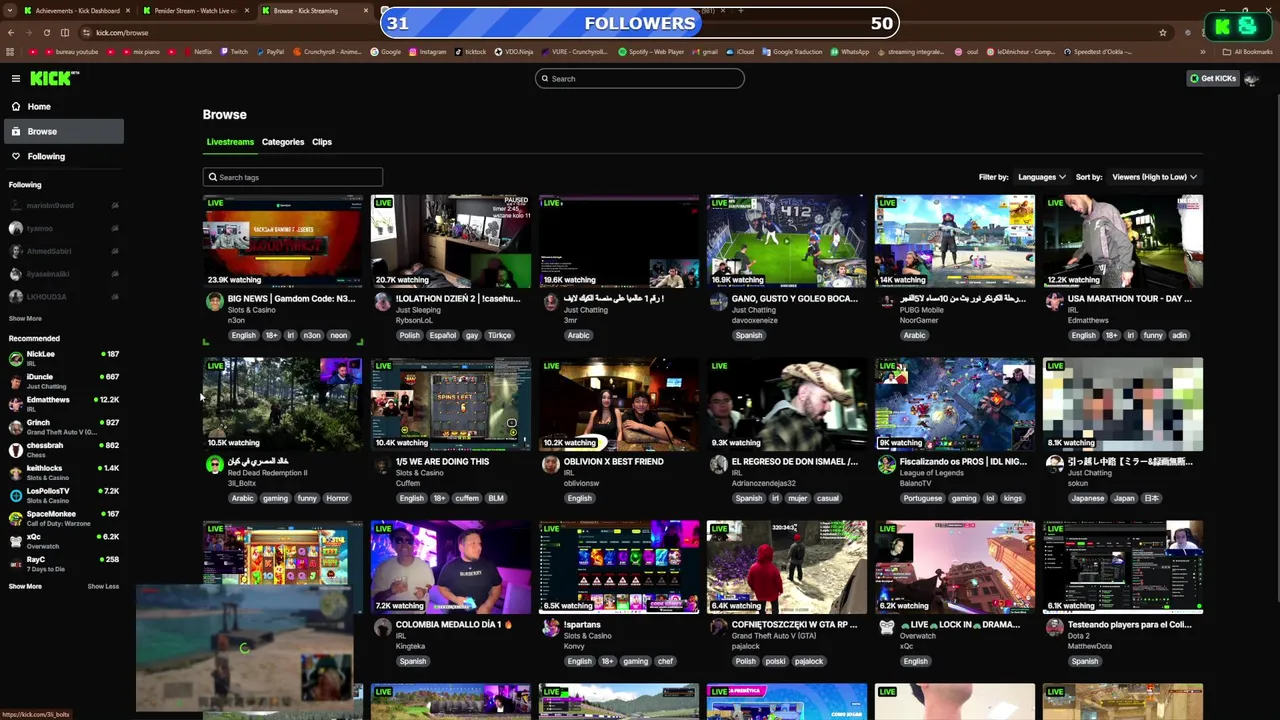Click the xQc avatar next to LOCK IN DRAMA stream

point(886,628)
